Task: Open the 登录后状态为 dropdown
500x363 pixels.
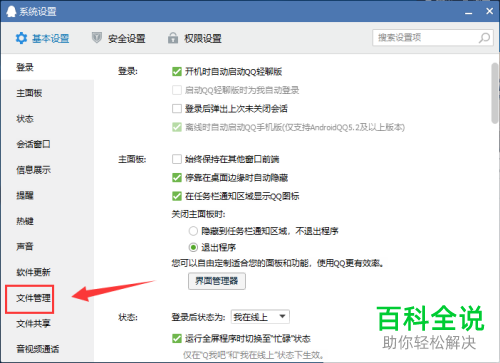Action: [x=260, y=317]
